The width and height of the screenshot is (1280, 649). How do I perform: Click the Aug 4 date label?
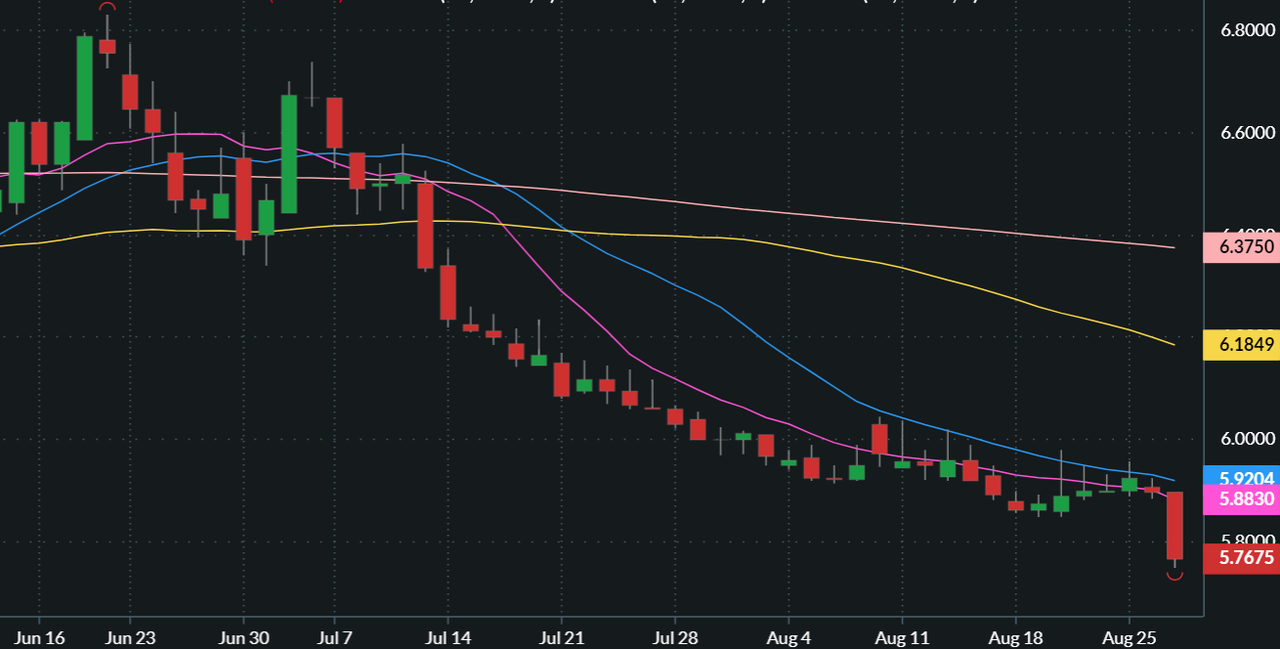(788, 636)
